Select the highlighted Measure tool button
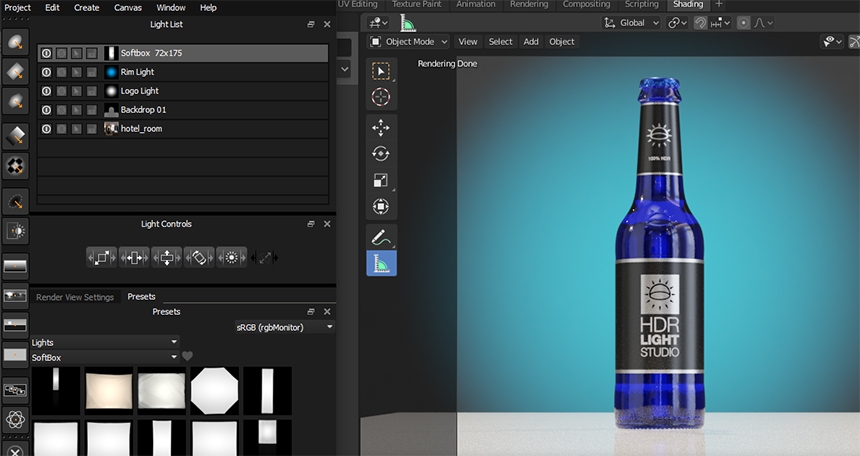Image resolution: width=860 pixels, height=456 pixels. tap(381, 263)
